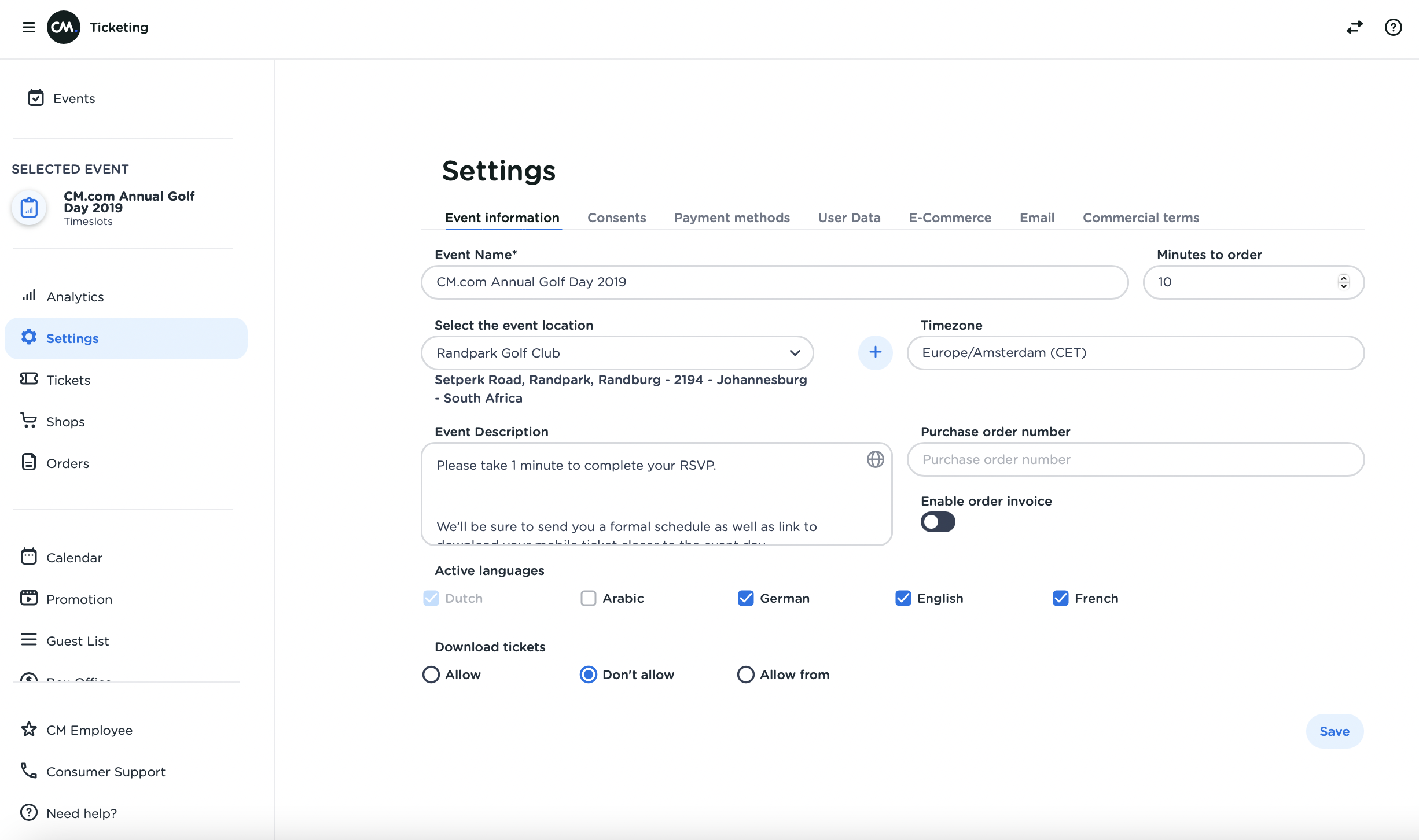Viewport: 1419px width, 840px height.
Task: Open Shops cart icon in sidebar
Action: [x=28, y=421]
